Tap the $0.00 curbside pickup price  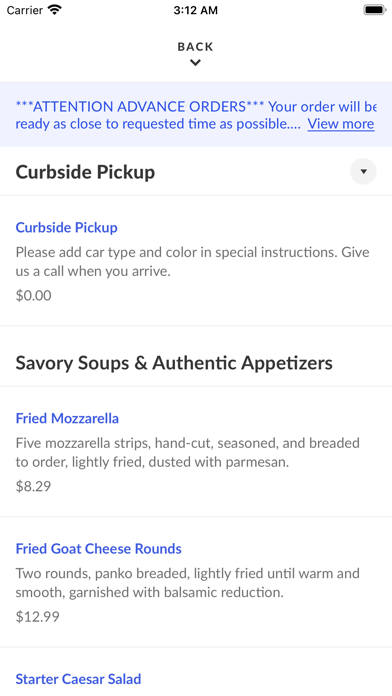[33, 296]
